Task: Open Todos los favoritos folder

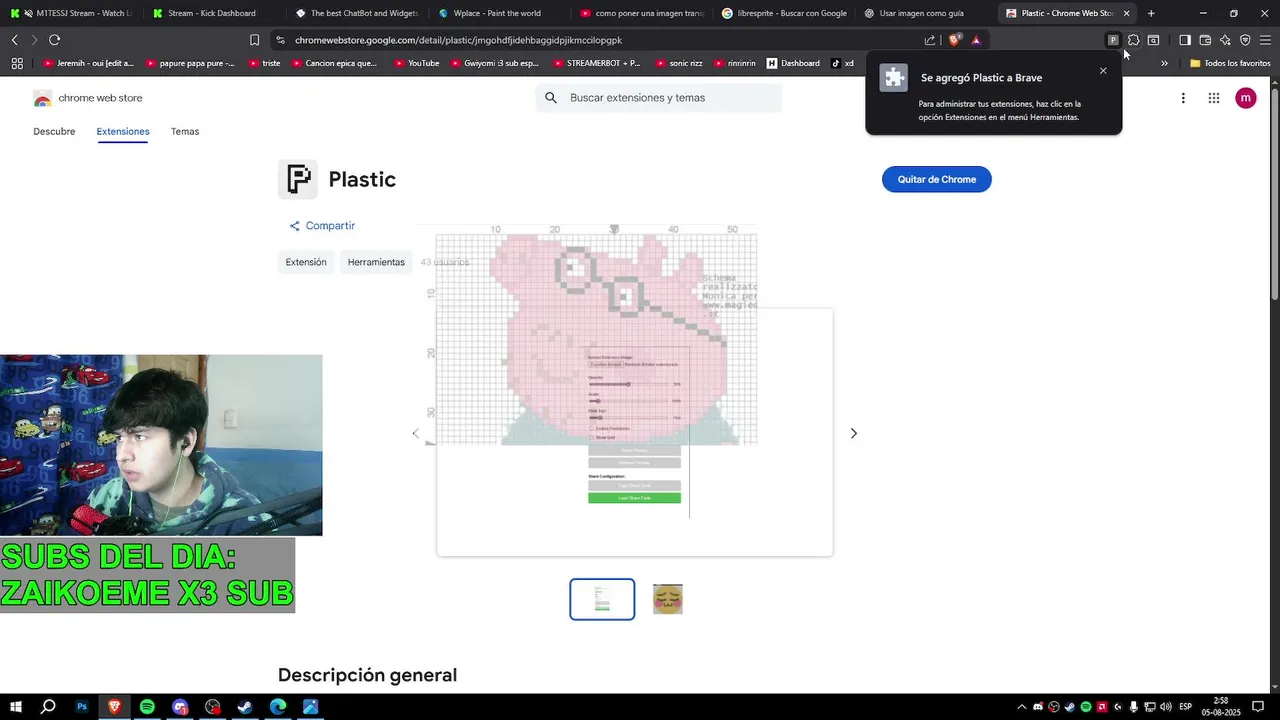Action: tap(1230, 63)
